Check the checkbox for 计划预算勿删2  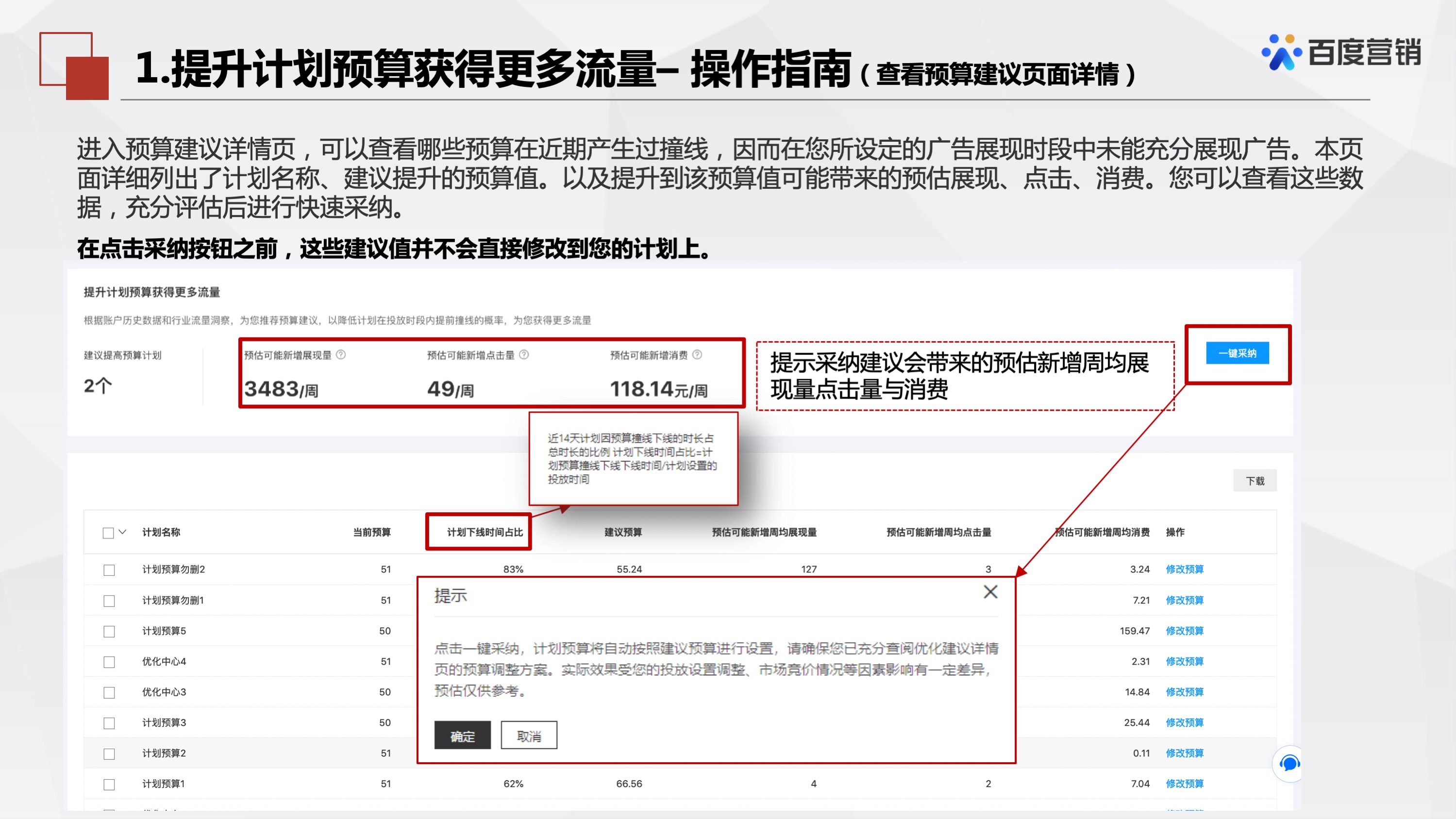pos(109,570)
